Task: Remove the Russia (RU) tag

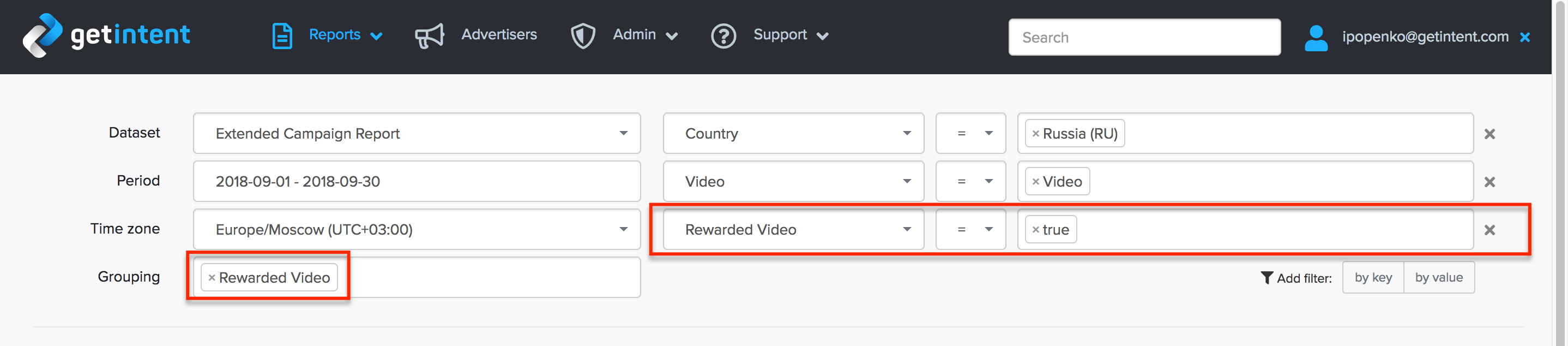Action: tap(1035, 134)
